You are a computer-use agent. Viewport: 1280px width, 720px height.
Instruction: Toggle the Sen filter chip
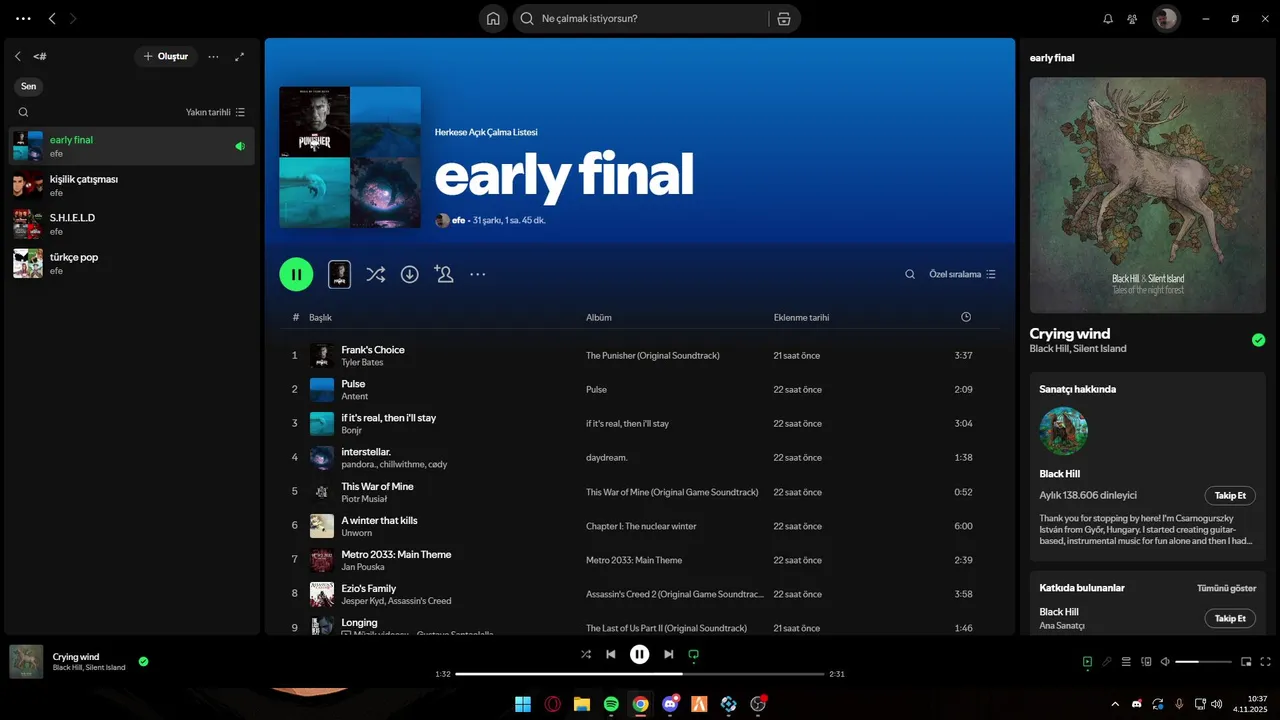(28, 86)
